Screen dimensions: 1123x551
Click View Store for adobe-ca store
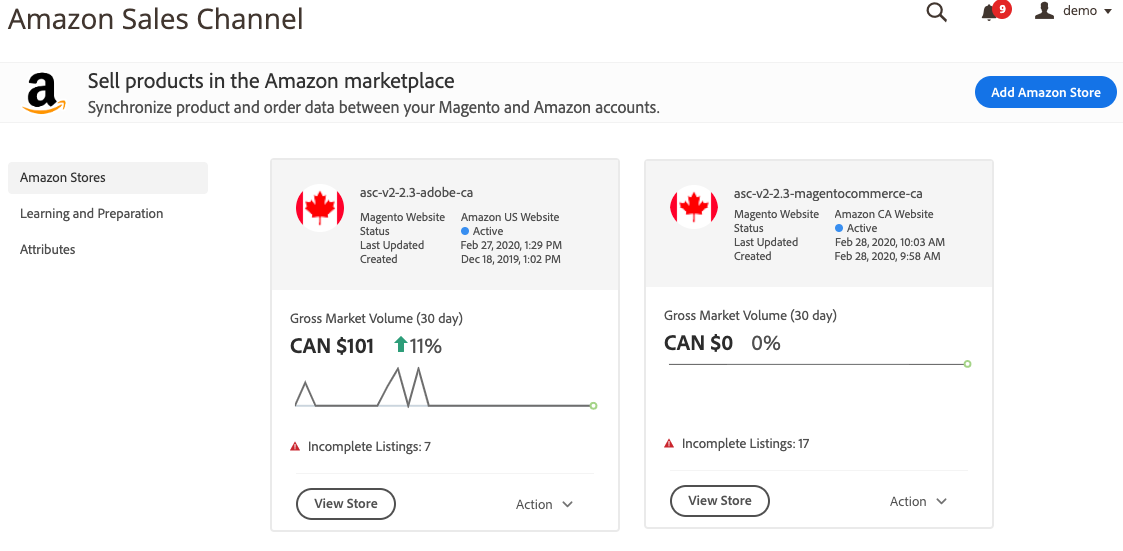point(346,504)
